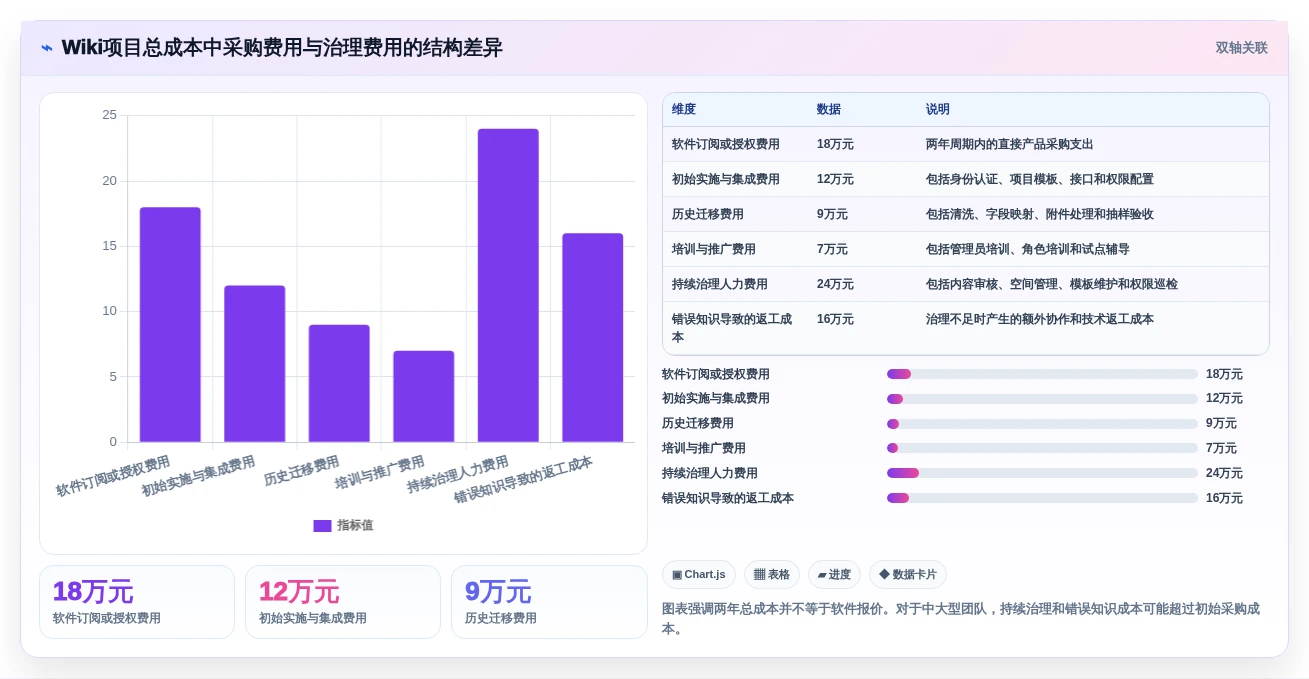Click the y-axis label 25

coord(109,115)
